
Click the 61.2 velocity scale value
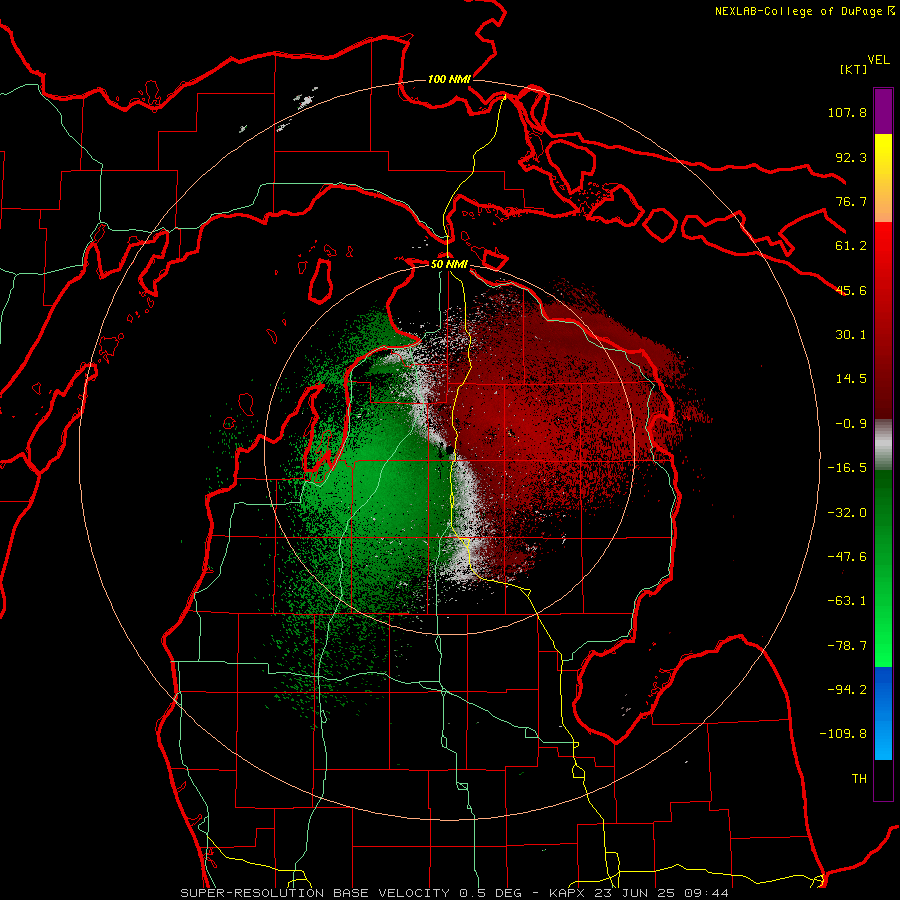click(x=851, y=246)
